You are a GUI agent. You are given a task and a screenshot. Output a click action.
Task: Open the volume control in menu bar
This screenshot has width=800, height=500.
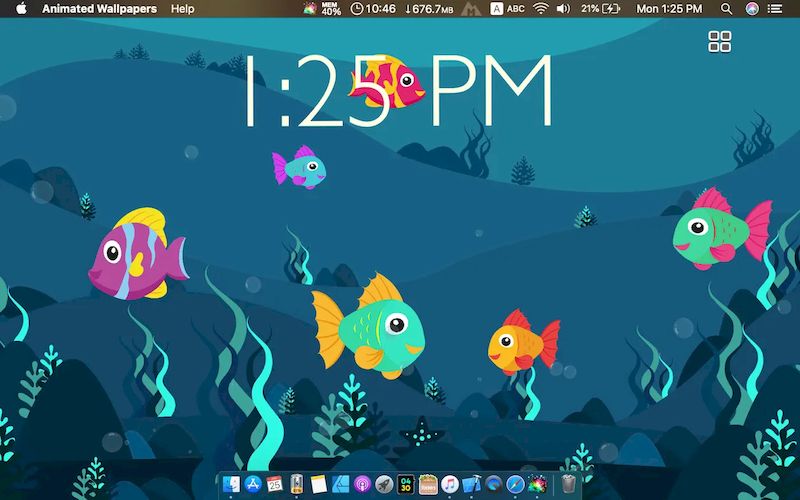563,8
